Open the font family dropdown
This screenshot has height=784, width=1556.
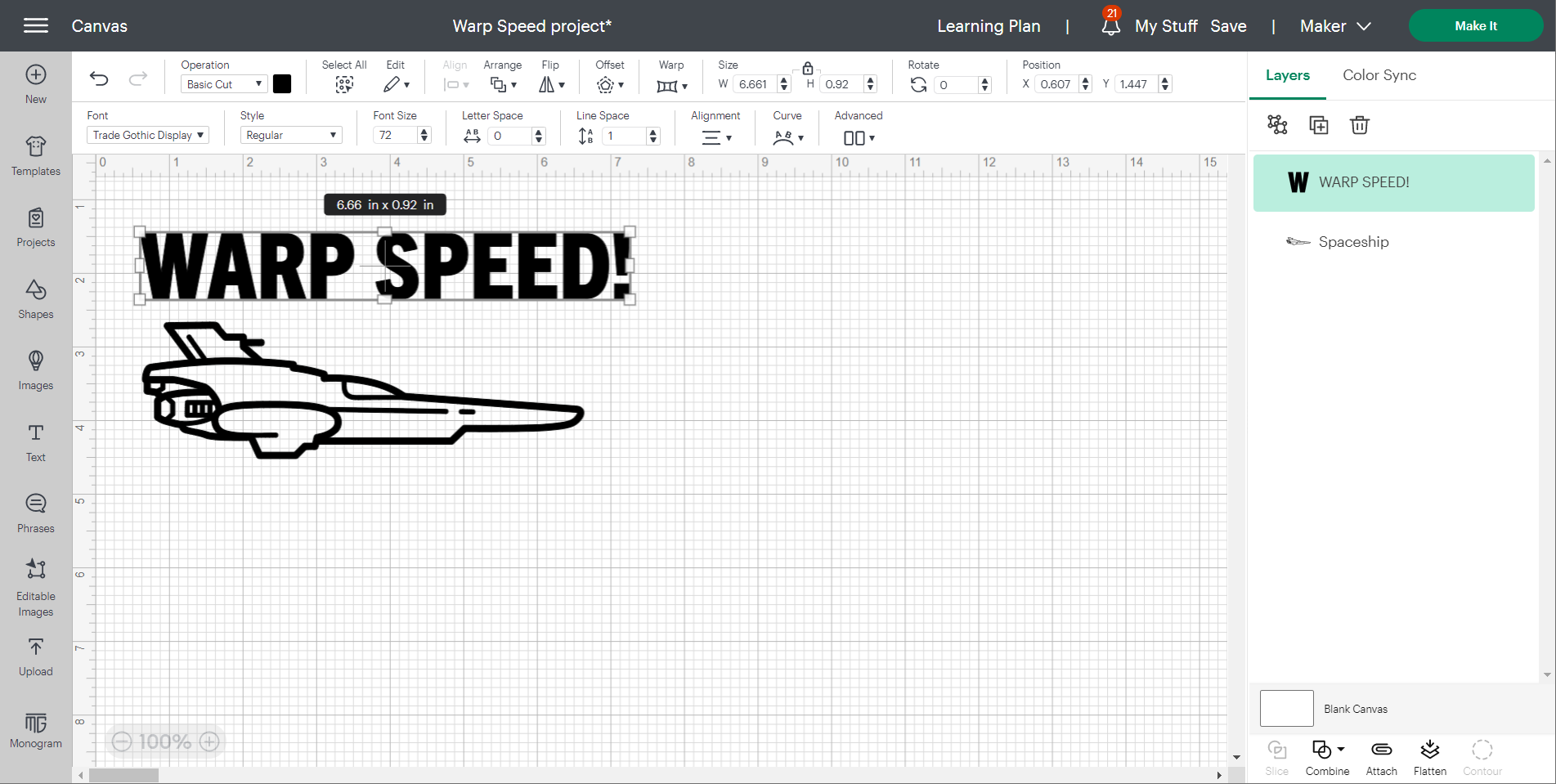pos(147,134)
